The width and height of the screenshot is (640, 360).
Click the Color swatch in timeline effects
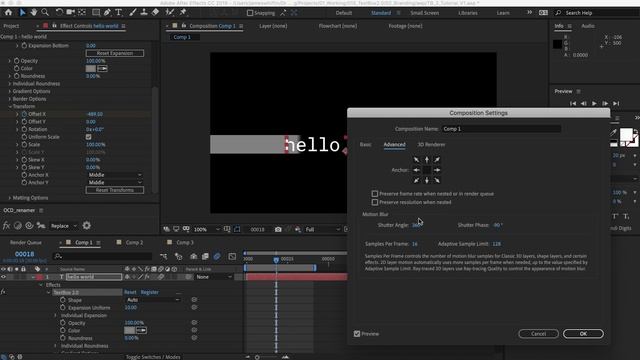(x=129, y=330)
